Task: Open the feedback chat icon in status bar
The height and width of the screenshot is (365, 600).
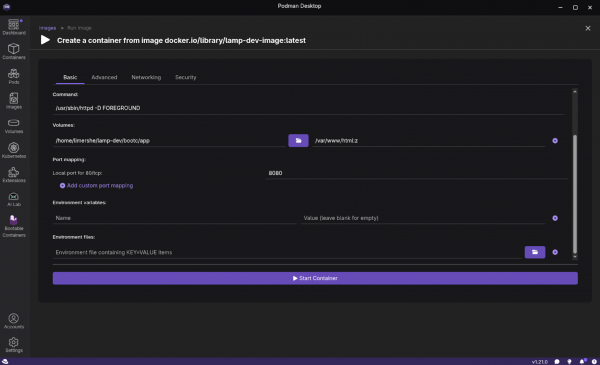Action: 557,362
